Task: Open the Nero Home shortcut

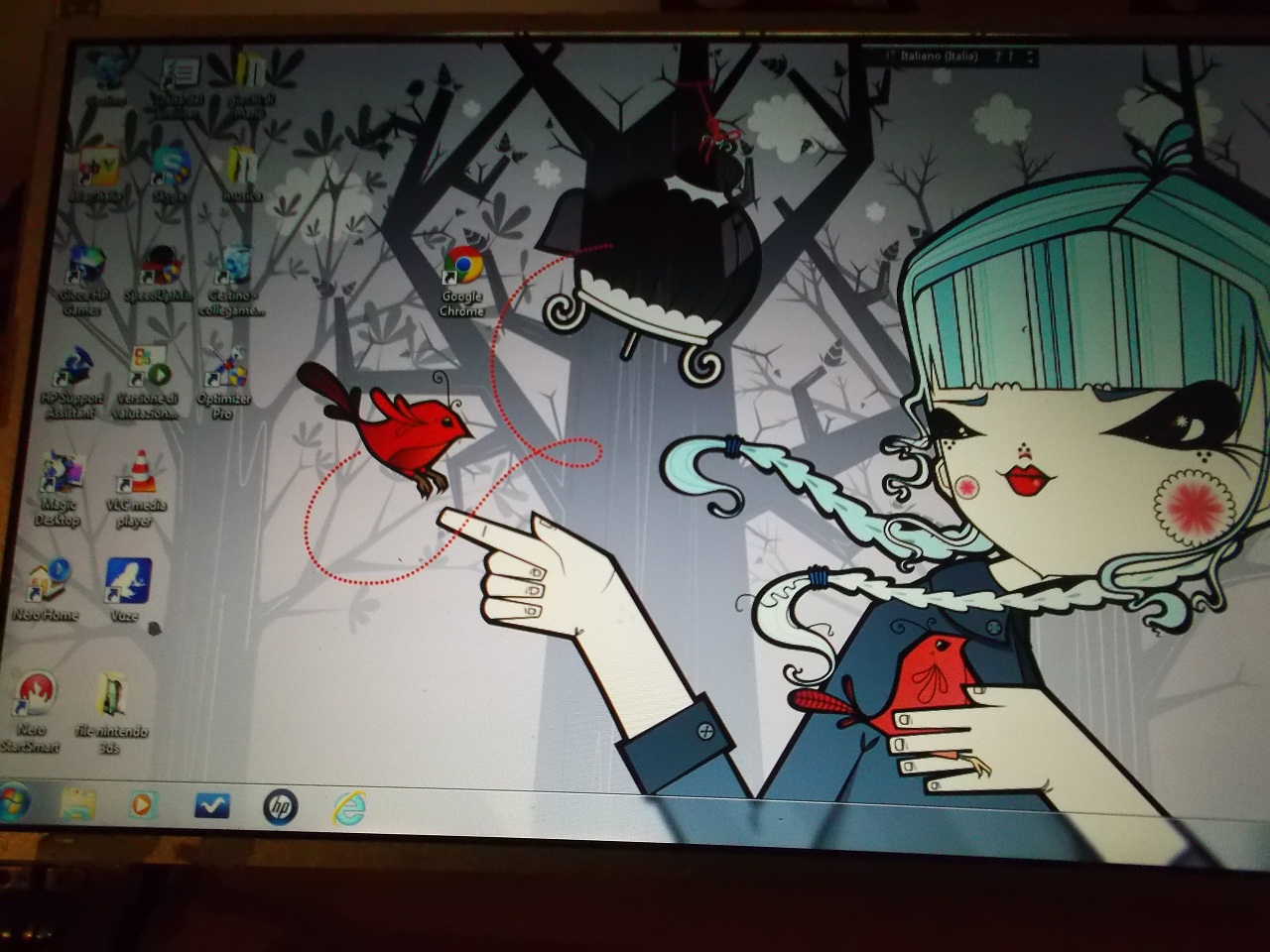Action: (x=47, y=590)
